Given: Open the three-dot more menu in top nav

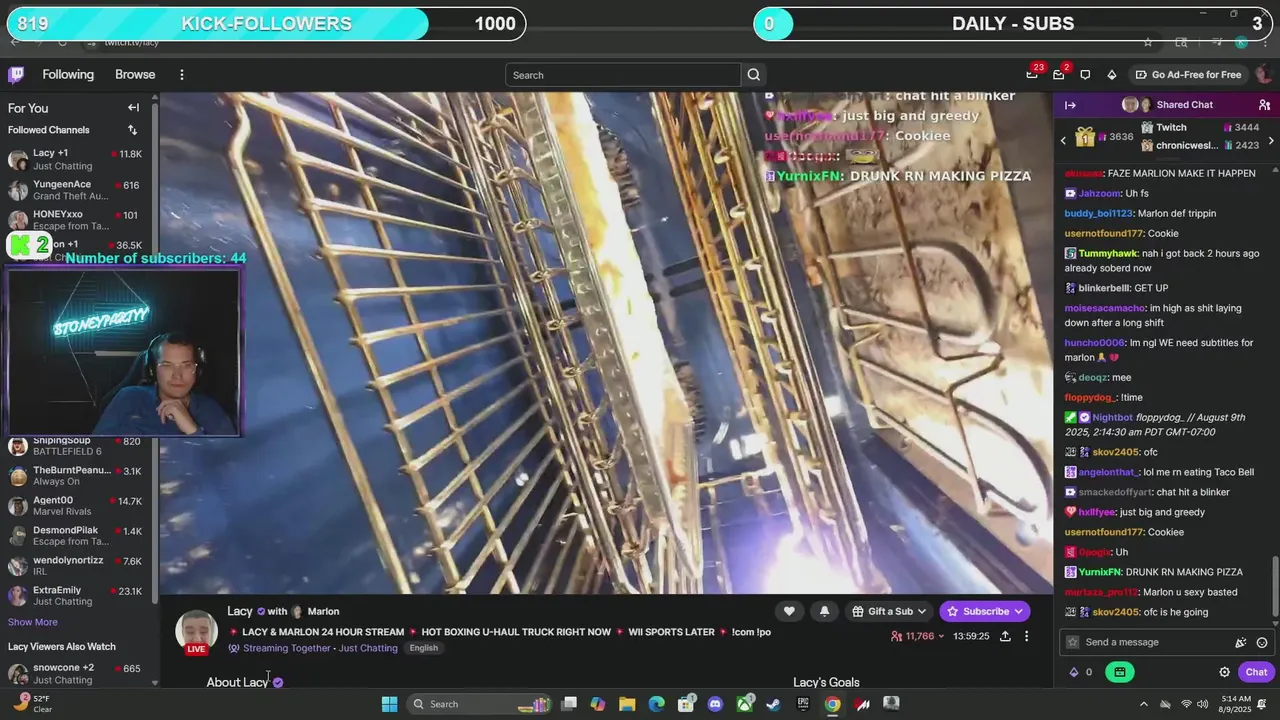Looking at the screenshot, I should [x=181, y=75].
